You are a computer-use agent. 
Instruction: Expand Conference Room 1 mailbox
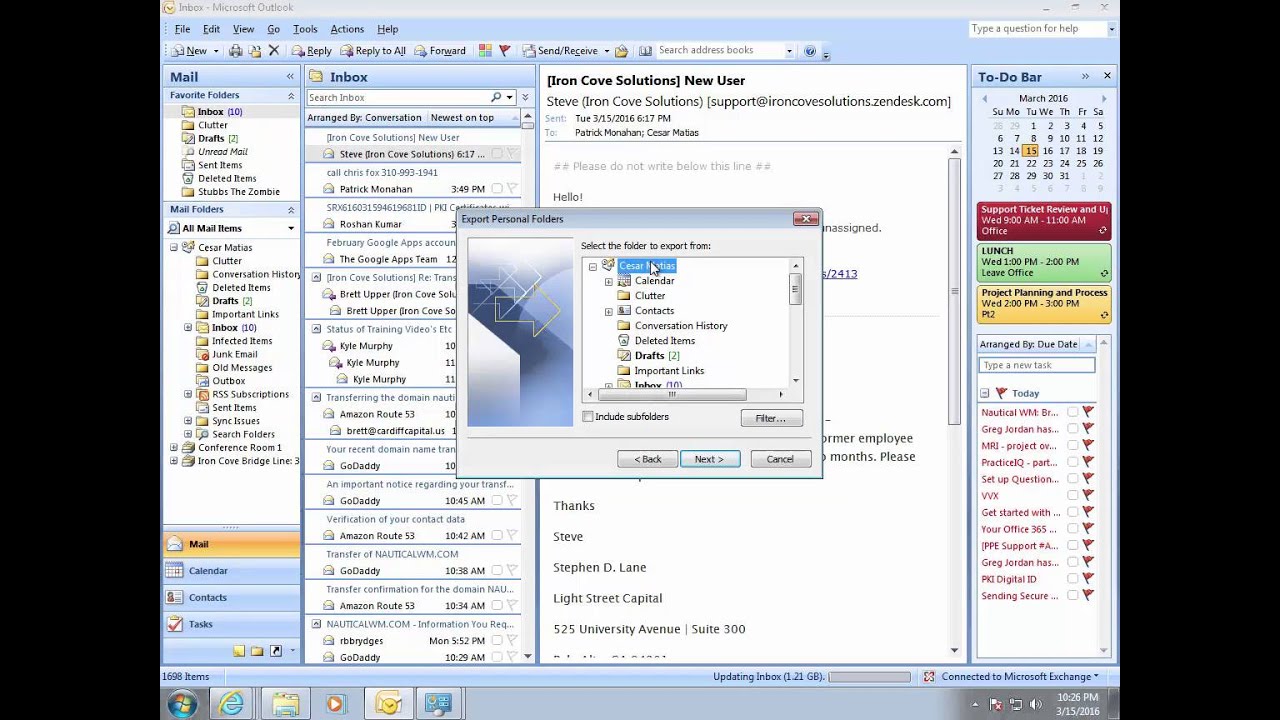[x=174, y=448]
